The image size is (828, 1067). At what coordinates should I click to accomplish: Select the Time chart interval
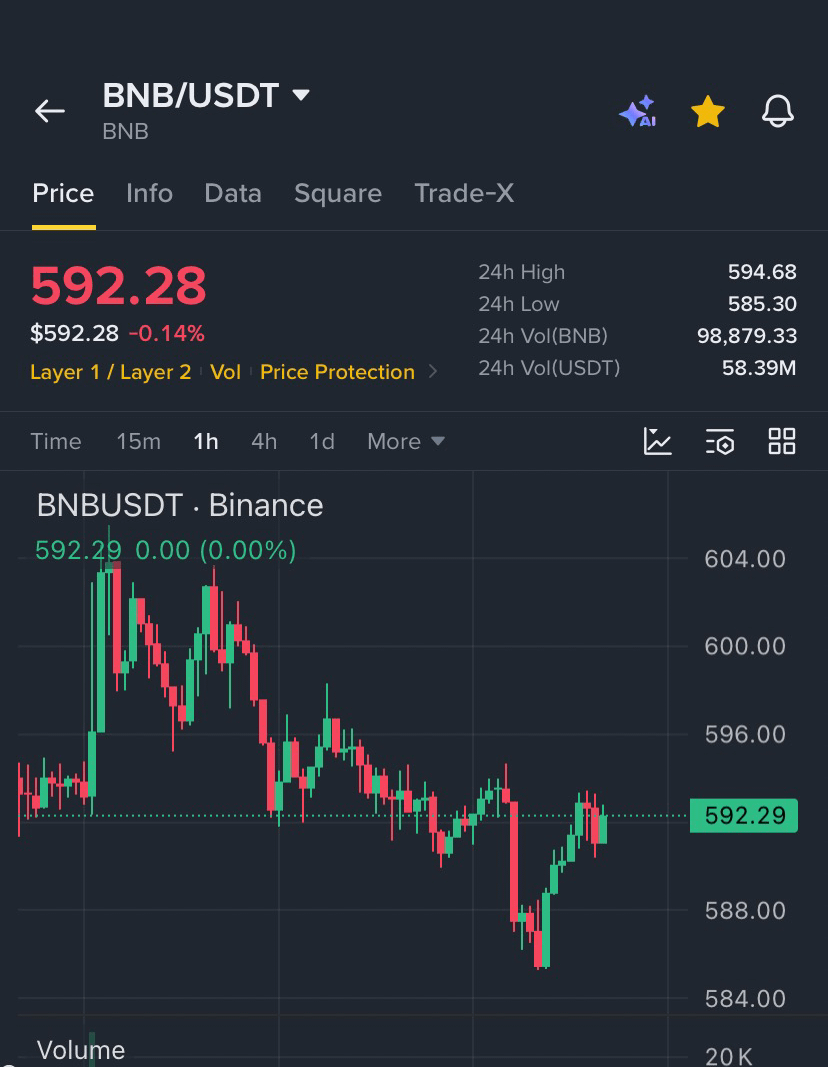pos(56,442)
